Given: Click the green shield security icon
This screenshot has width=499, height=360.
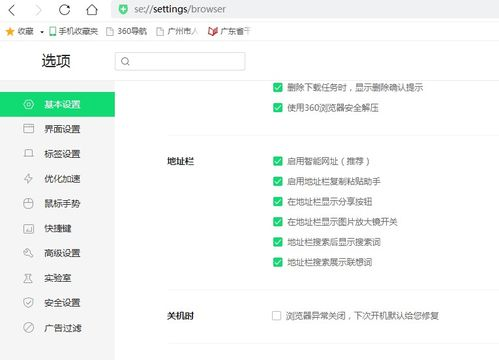Looking at the screenshot, I should 123,9.
